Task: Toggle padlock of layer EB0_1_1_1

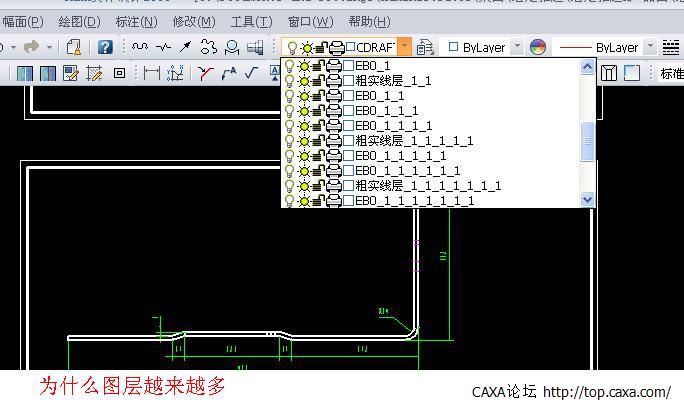Action: click(x=318, y=111)
